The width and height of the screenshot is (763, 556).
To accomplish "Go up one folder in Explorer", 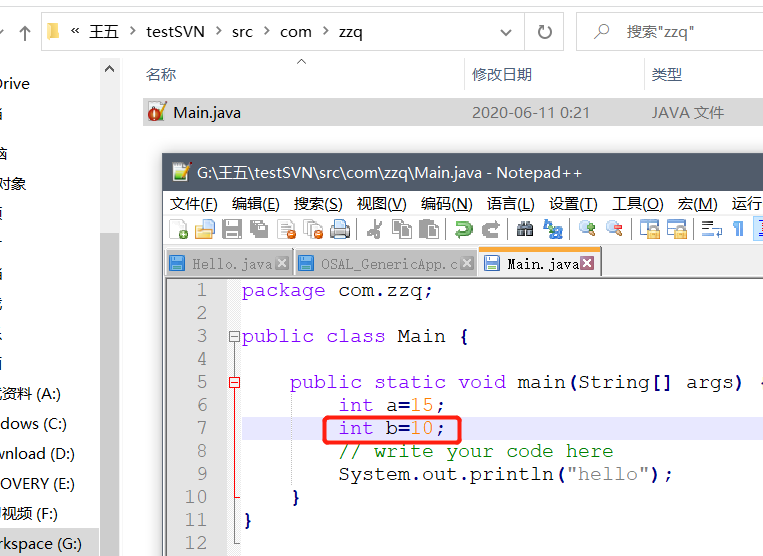I will [x=25, y=33].
